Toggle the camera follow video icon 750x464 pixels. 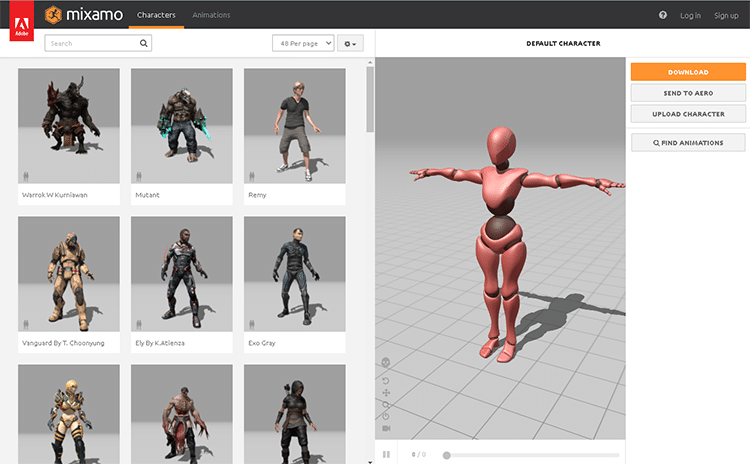(386, 429)
